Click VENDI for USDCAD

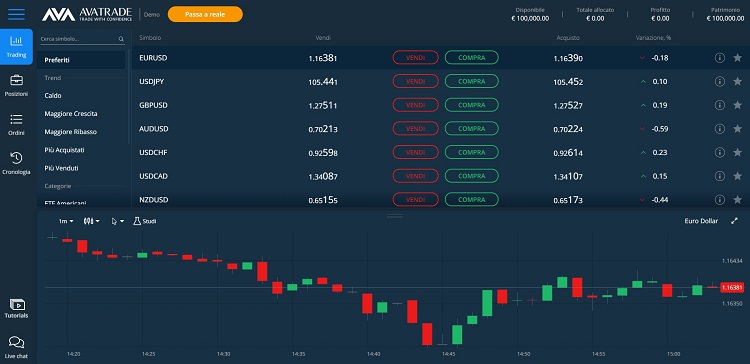(416, 176)
